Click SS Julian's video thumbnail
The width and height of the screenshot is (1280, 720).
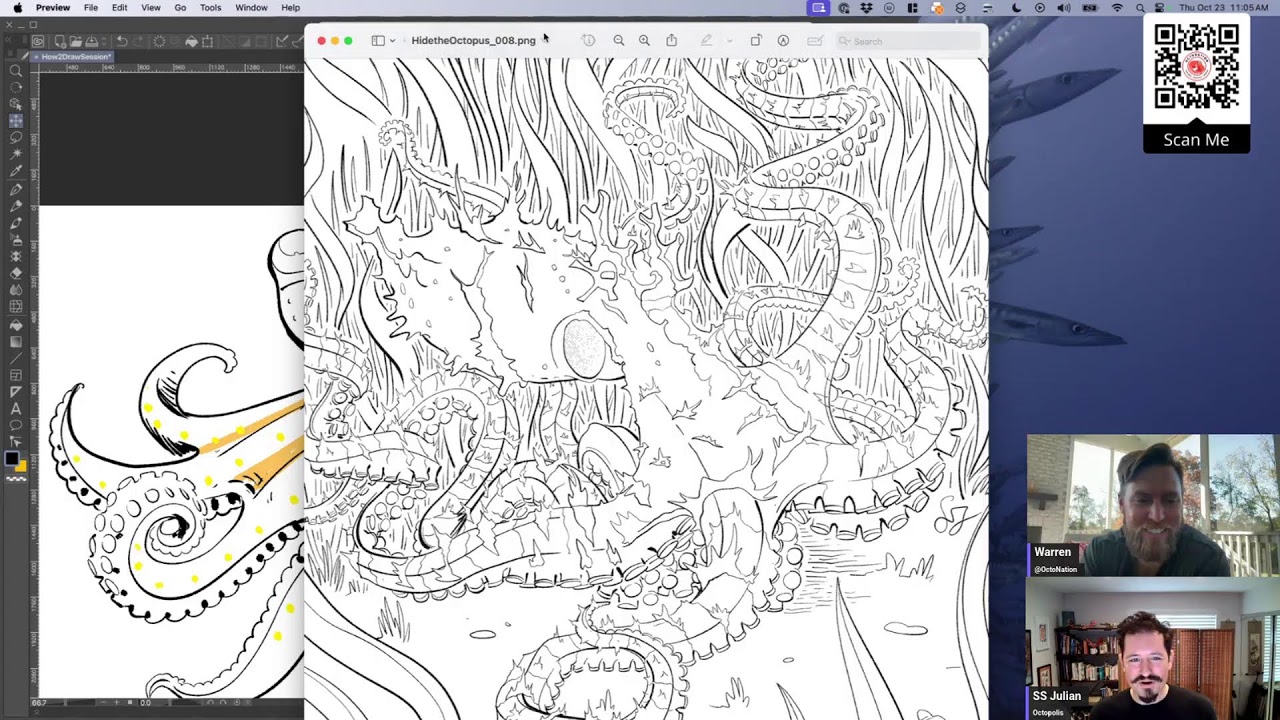1153,648
